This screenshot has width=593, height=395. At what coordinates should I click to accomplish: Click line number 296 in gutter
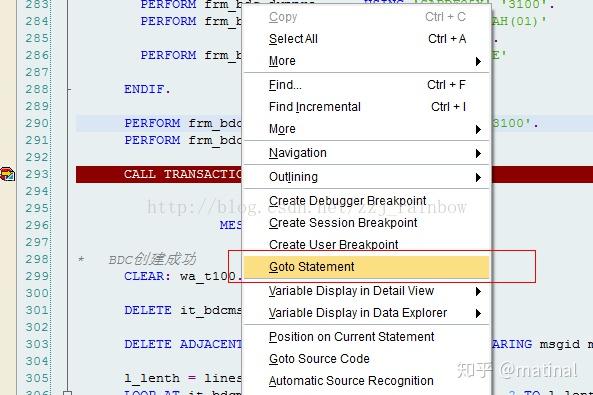pos(37,225)
